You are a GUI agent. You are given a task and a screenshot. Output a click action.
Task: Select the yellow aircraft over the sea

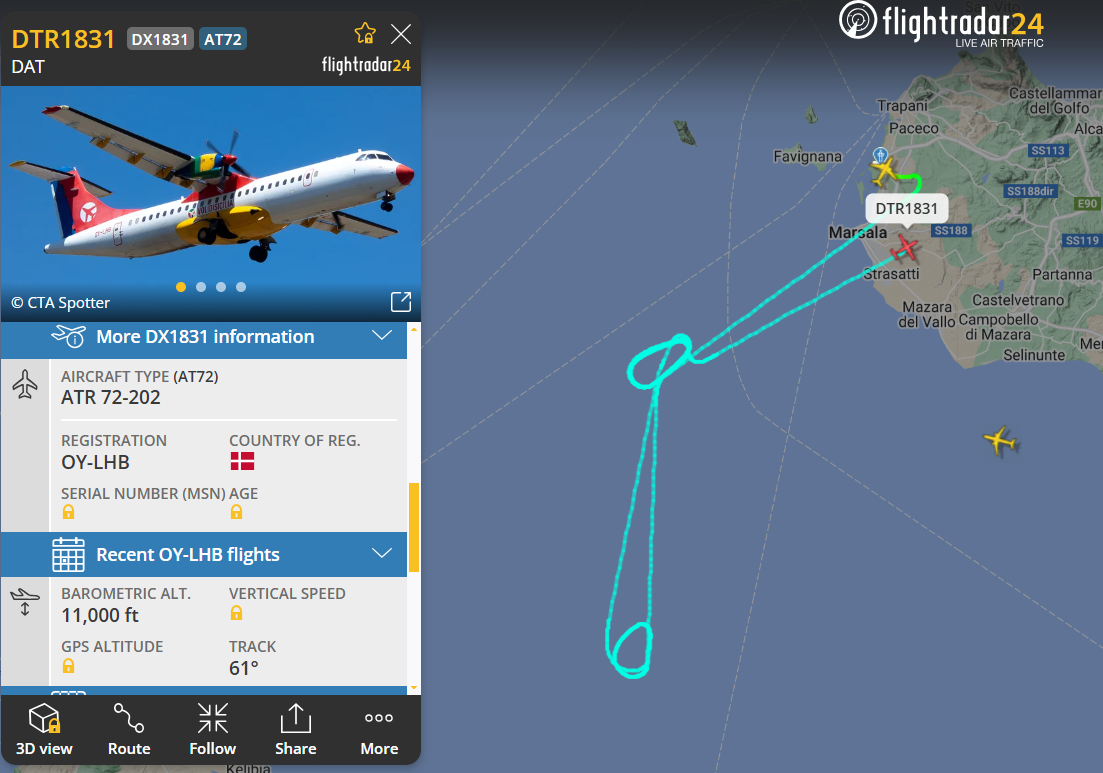tap(1000, 441)
